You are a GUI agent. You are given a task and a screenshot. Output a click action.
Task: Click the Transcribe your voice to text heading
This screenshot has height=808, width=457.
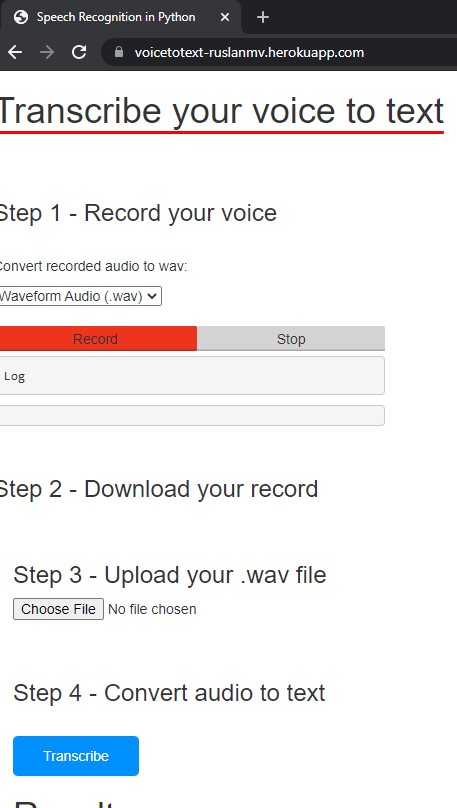pyautogui.click(x=222, y=111)
